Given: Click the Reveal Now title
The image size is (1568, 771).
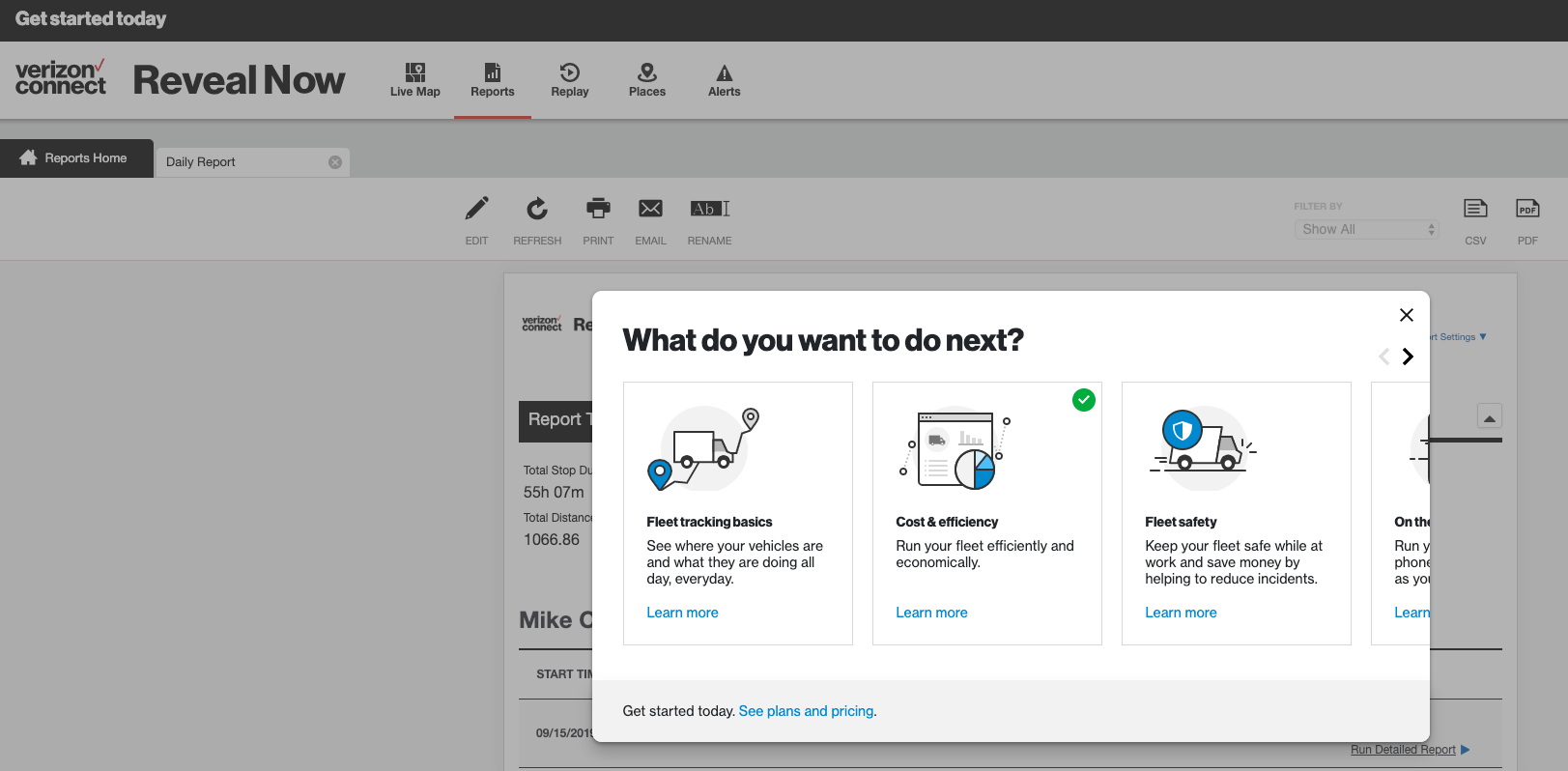Looking at the screenshot, I should point(239,80).
